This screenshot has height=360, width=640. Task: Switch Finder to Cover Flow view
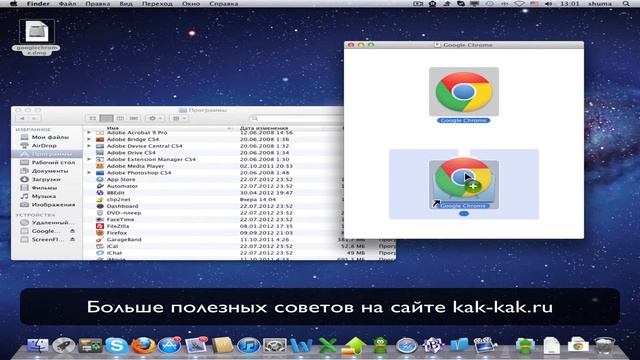133,118
